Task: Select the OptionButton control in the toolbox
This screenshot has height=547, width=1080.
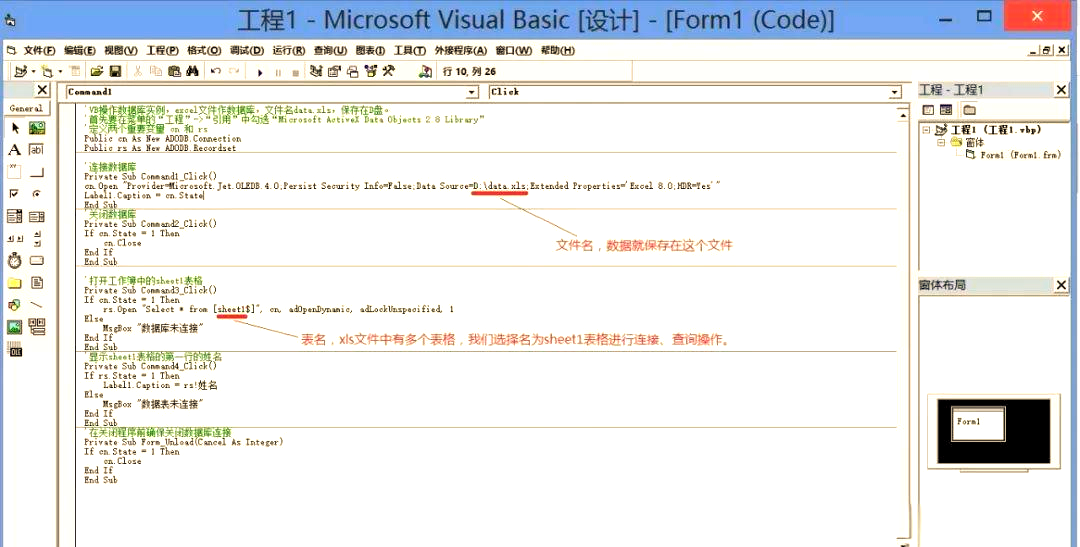Action: tap(37, 194)
